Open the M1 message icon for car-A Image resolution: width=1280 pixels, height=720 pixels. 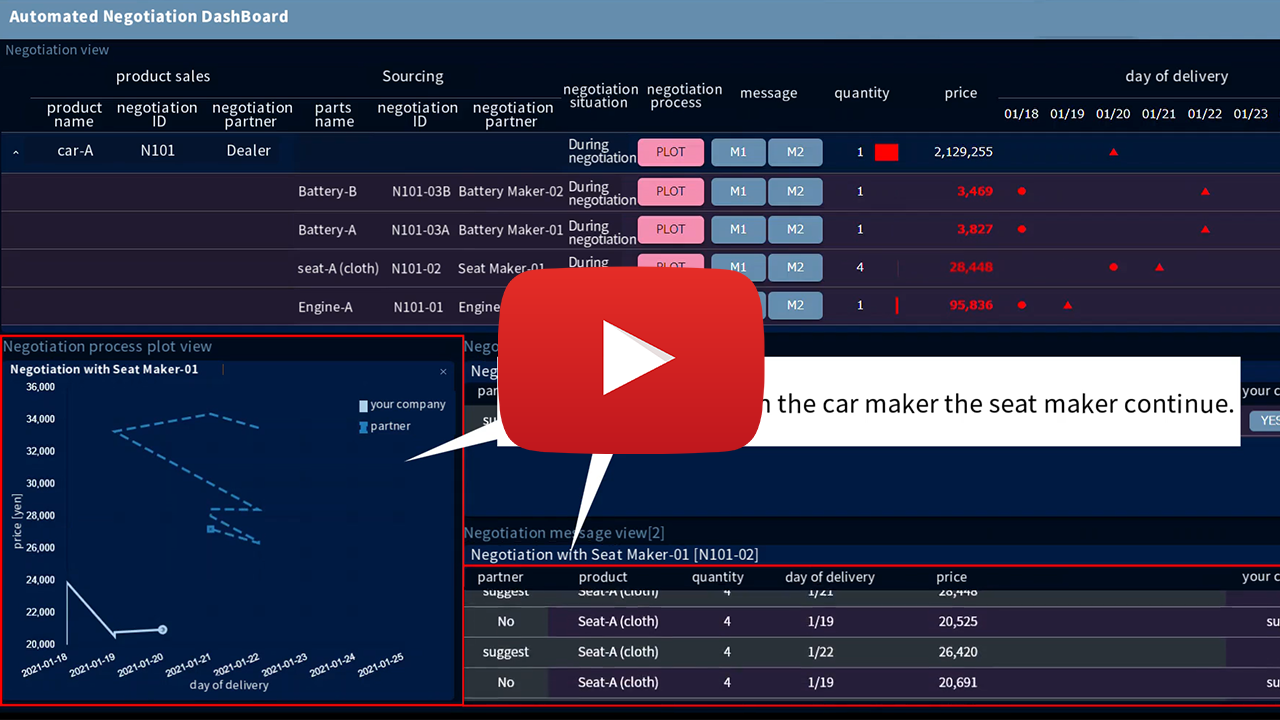click(738, 152)
